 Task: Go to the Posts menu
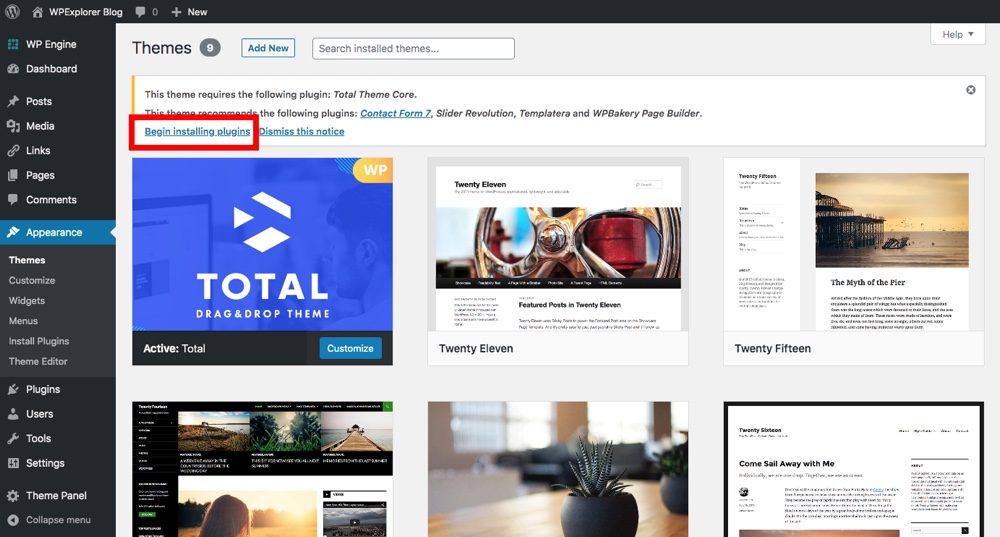39,101
